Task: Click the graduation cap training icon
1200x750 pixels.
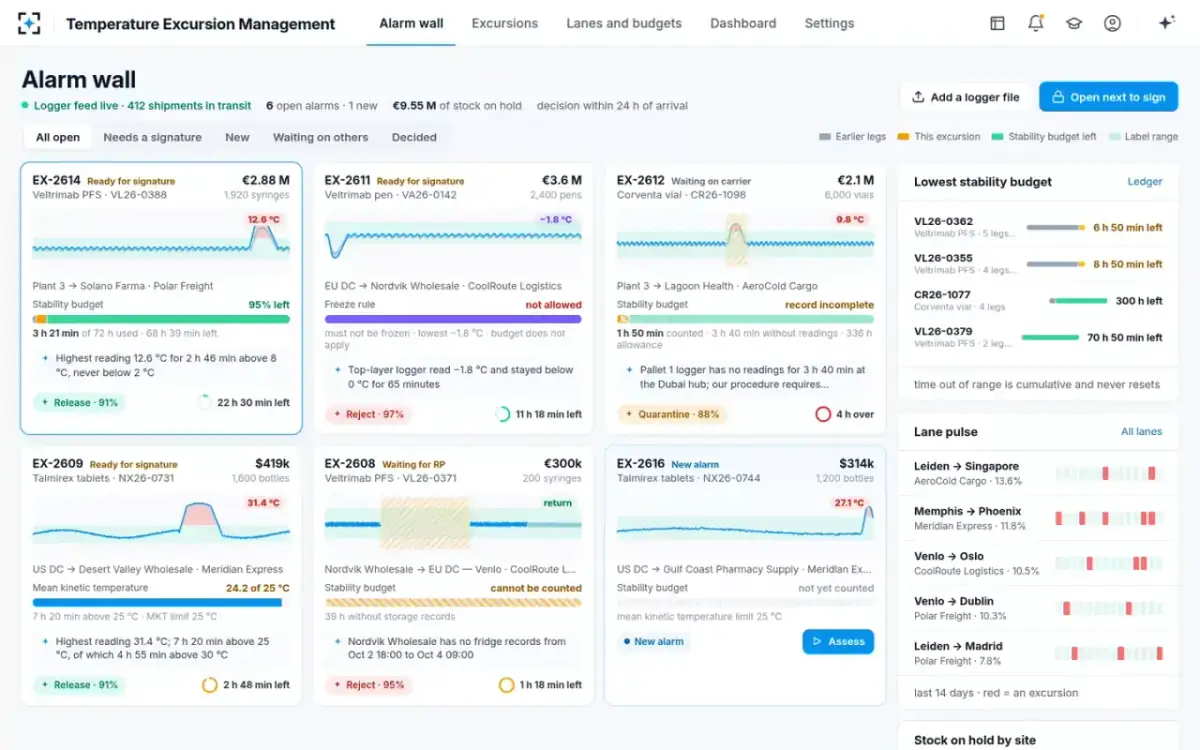Action: tap(1074, 23)
